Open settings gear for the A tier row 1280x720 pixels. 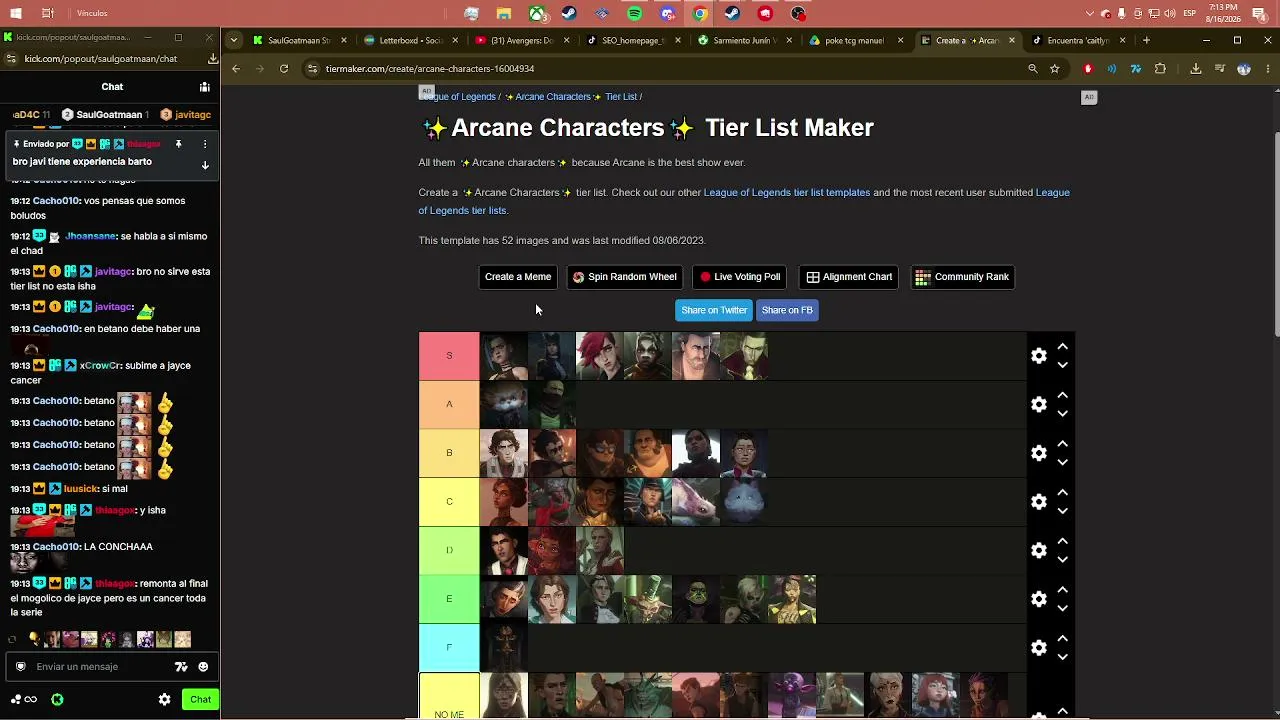(1039, 404)
